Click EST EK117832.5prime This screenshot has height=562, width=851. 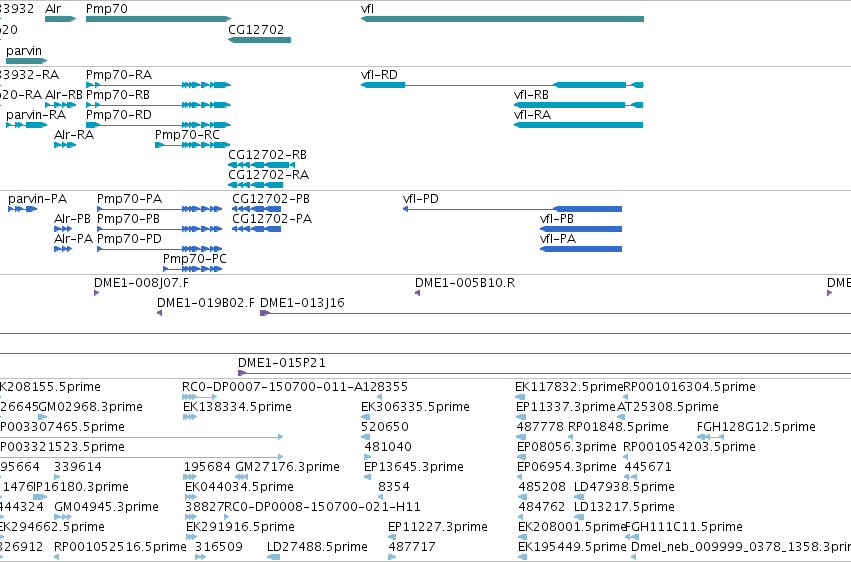[569, 387]
